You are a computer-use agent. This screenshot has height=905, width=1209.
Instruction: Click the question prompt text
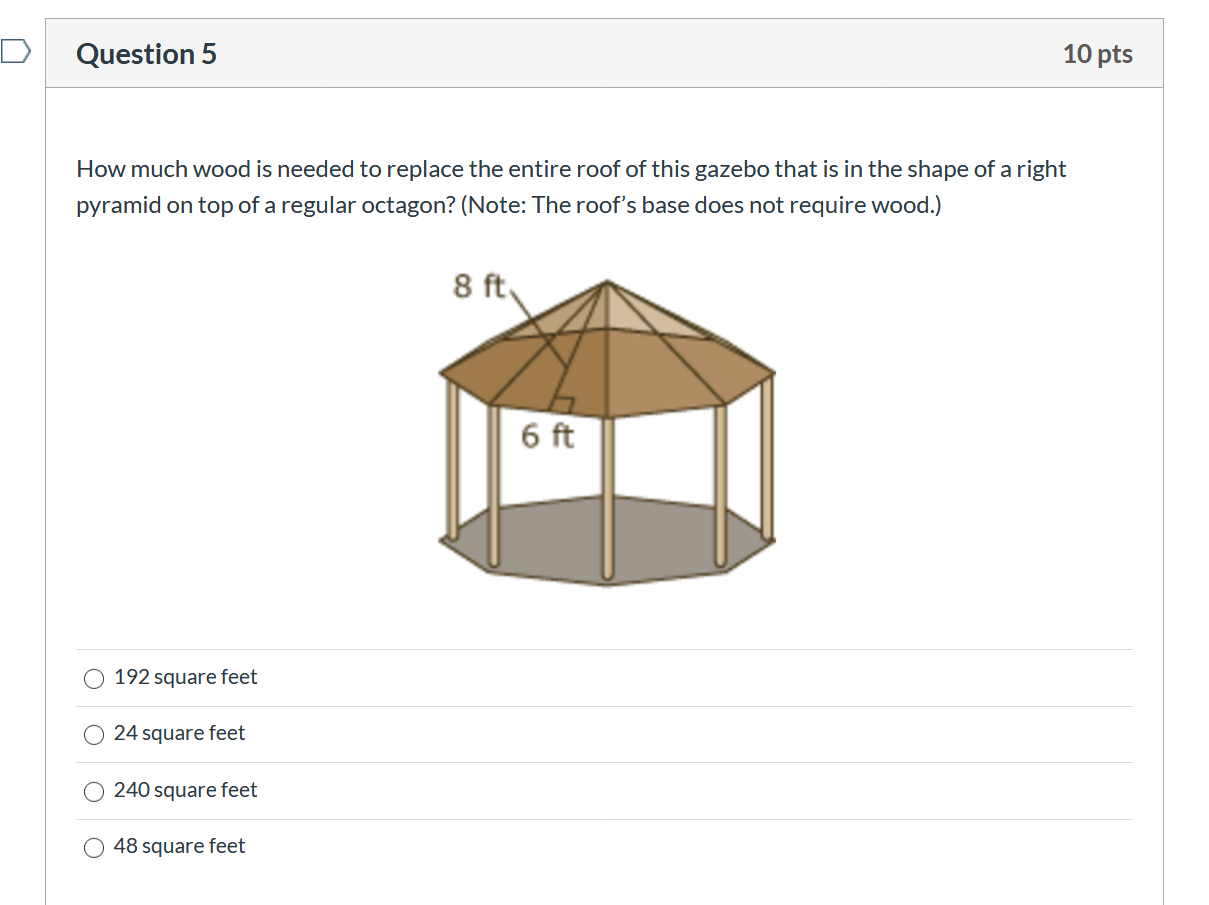(x=570, y=186)
